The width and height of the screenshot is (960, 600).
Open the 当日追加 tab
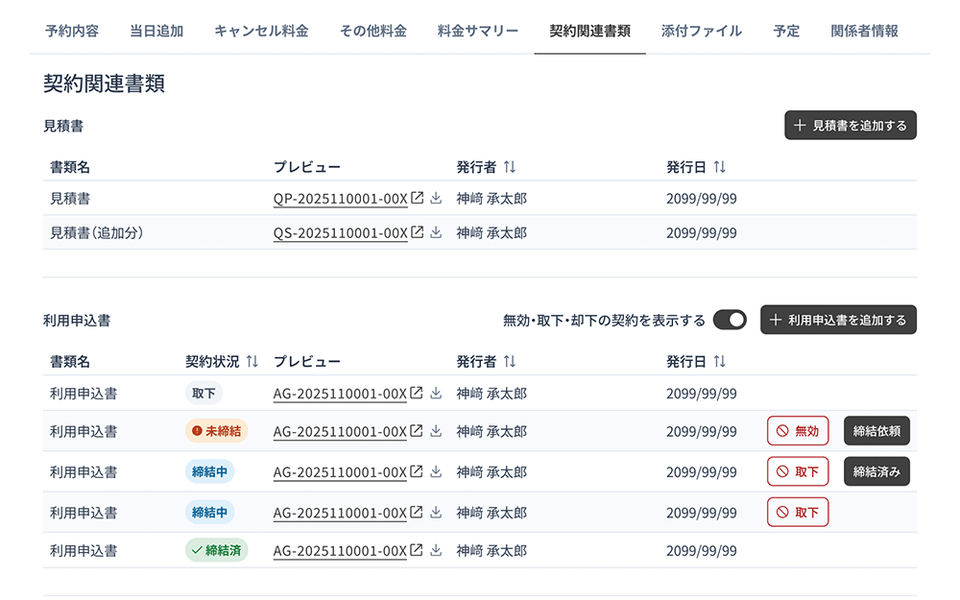(x=157, y=31)
